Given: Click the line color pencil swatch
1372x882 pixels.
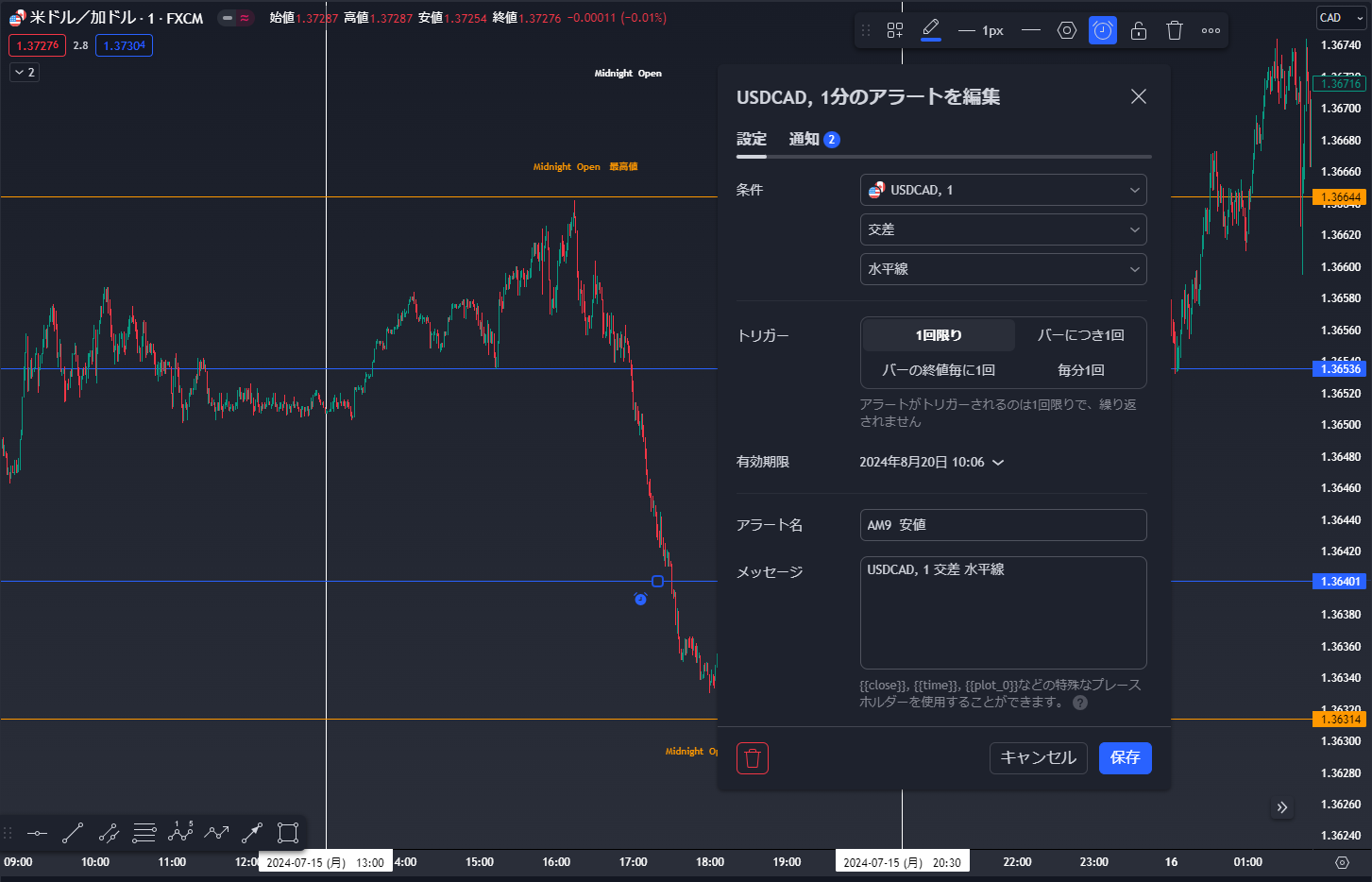Looking at the screenshot, I should (x=931, y=30).
